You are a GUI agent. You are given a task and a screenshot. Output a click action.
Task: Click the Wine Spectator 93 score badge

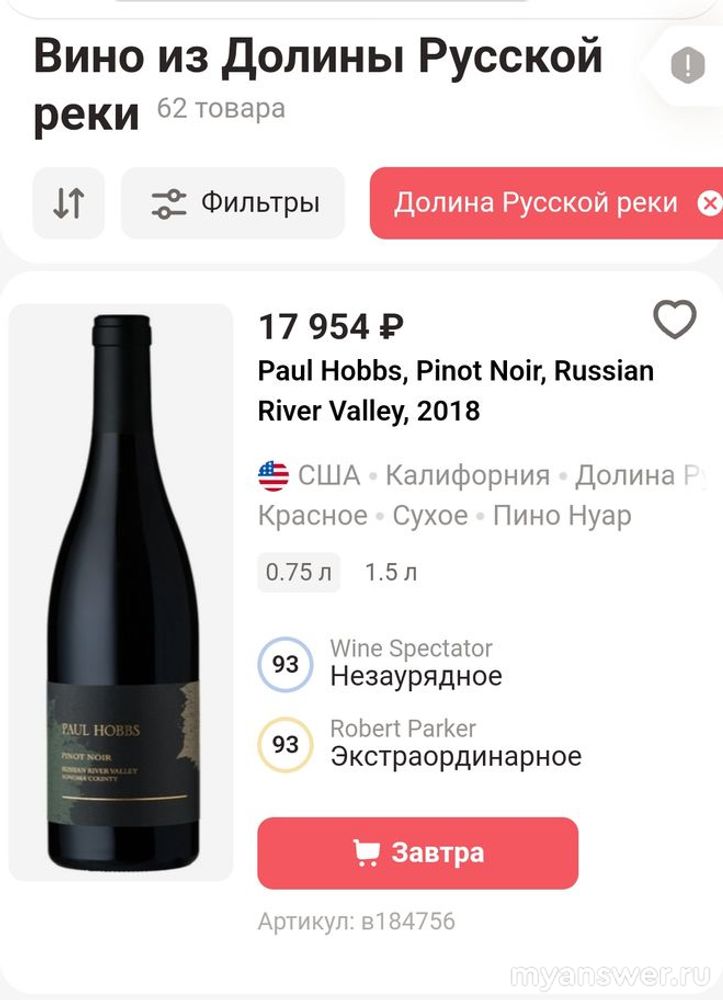(x=285, y=664)
